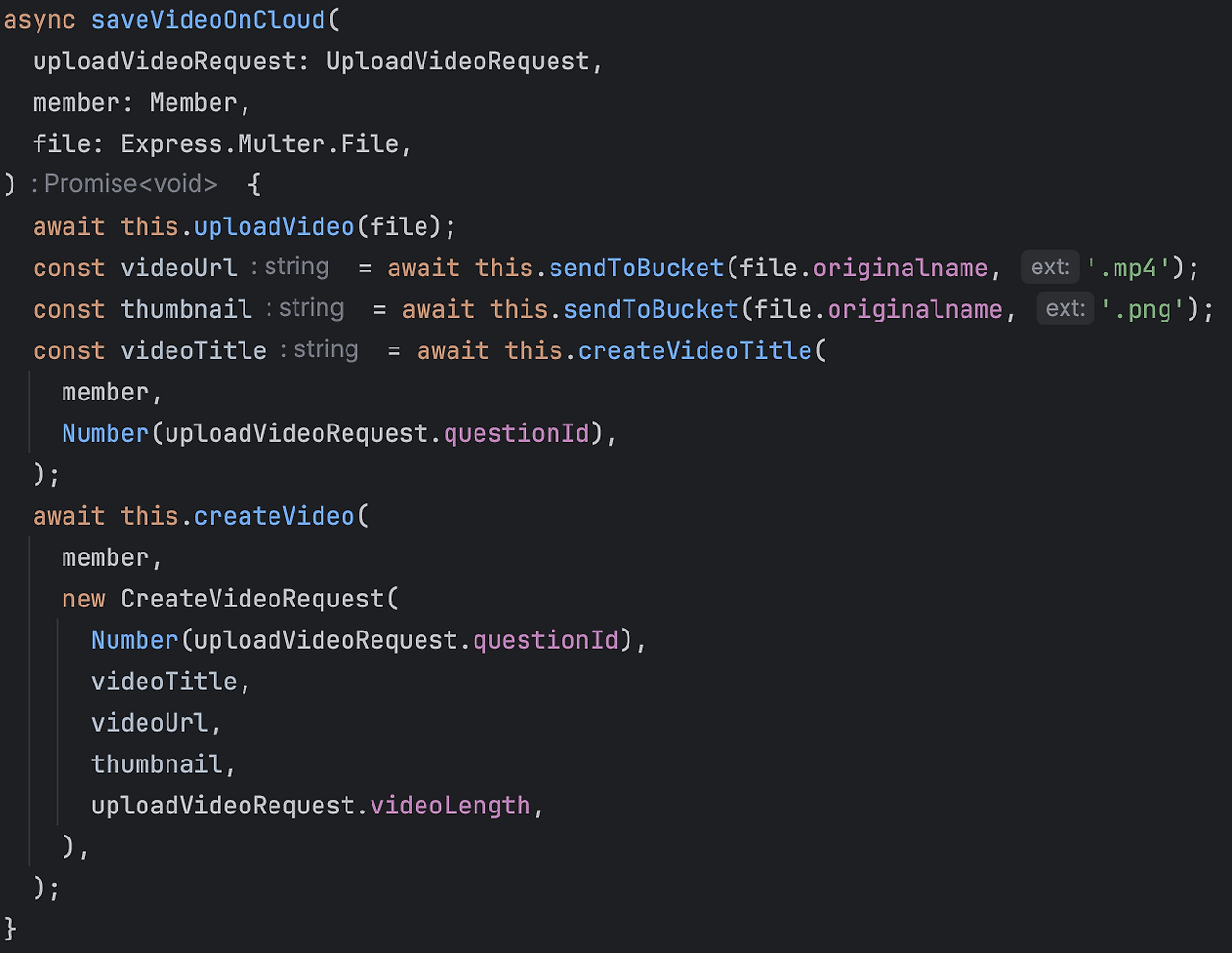
Task: Select the UploadVideoRequest type annotation
Action: coord(458,62)
